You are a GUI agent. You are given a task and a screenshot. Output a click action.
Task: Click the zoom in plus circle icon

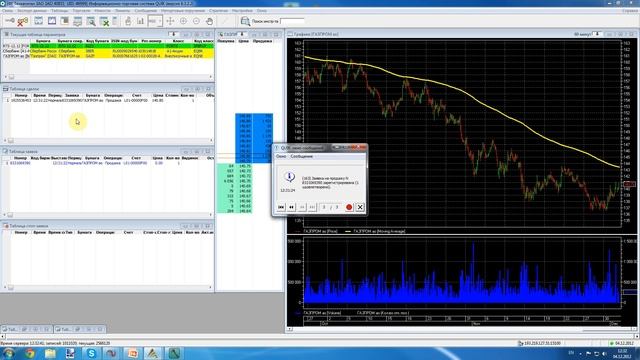click(183, 21)
